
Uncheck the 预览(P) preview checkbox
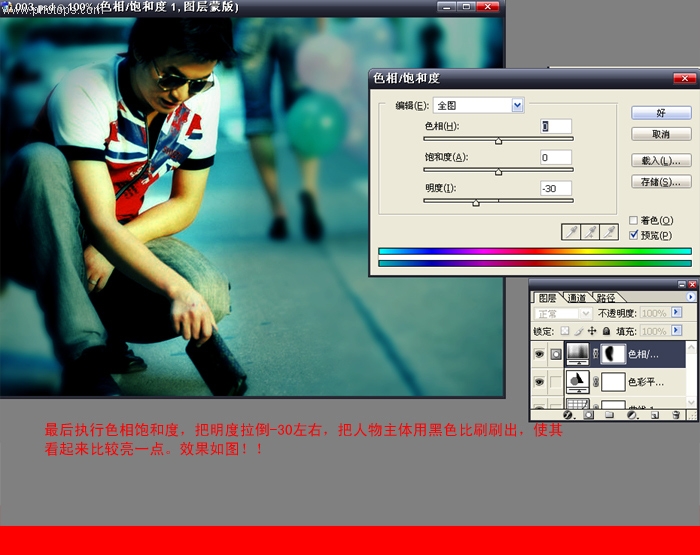click(633, 235)
